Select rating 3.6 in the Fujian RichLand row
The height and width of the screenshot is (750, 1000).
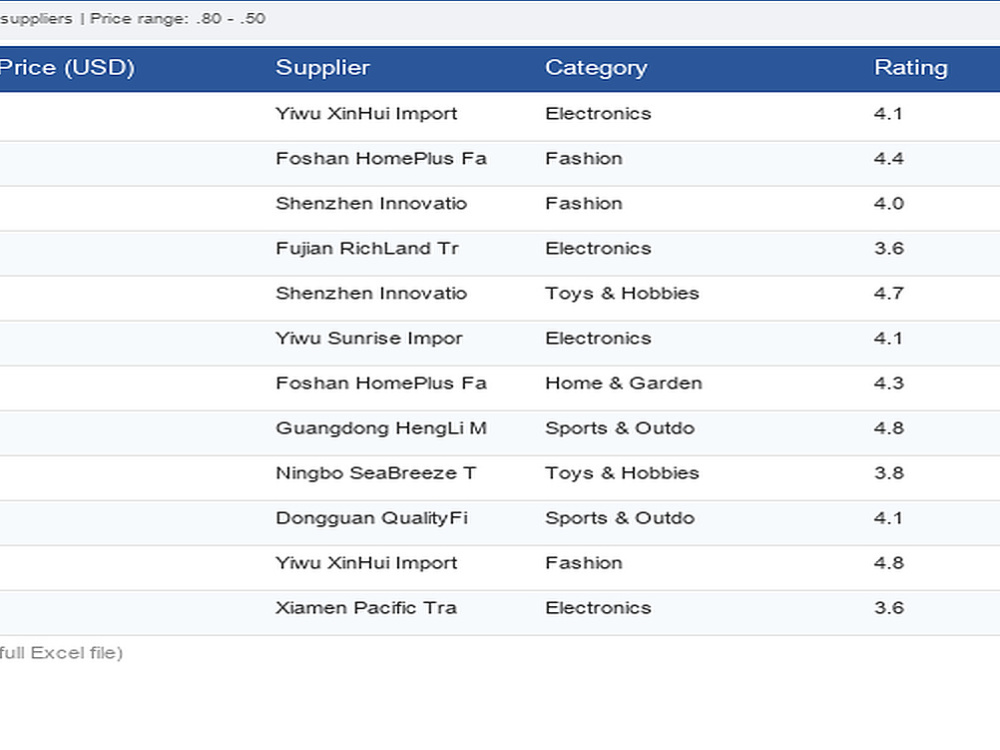tap(889, 248)
